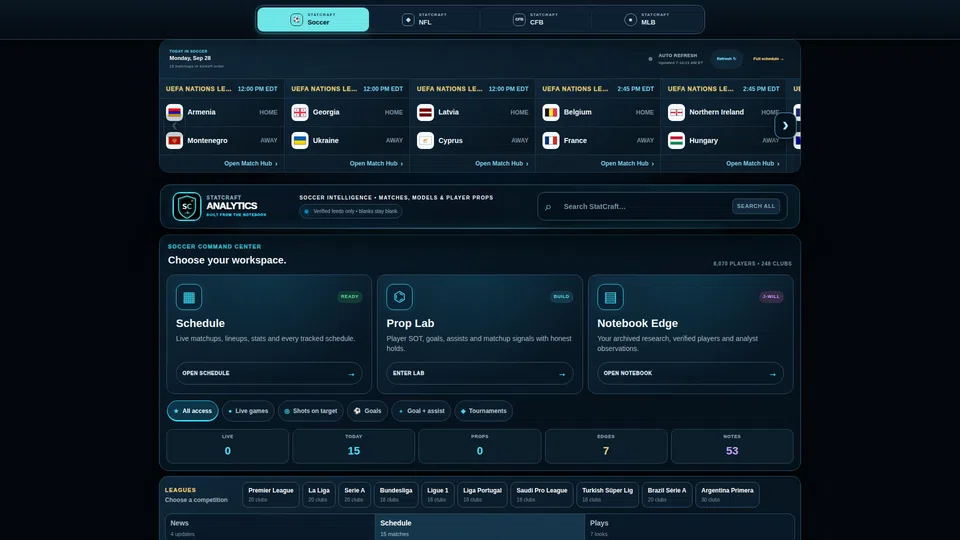Image resolution: width=960 pixels, height=540 pixels.
Task: Choose the La Liga competition
Action: click(x=318, y=495)
